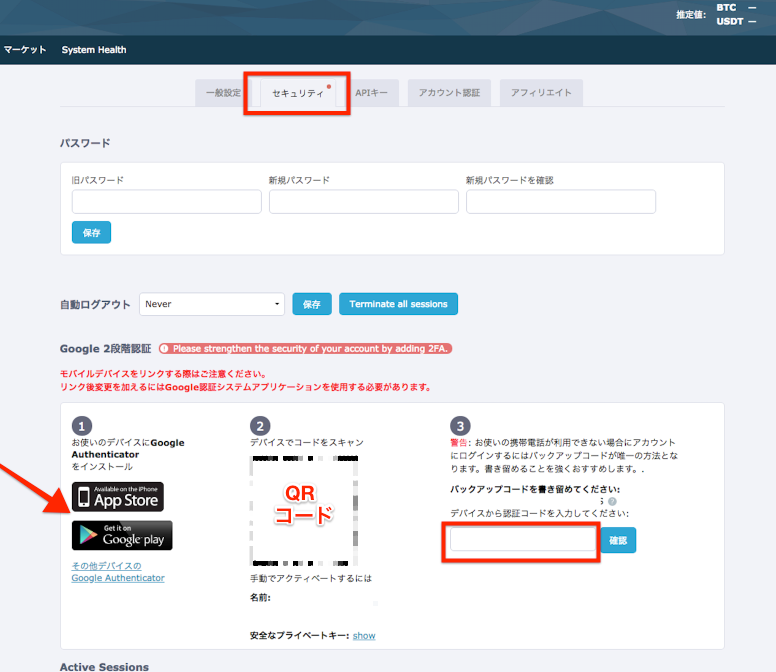The image size is (776, 672).
Task: Open the App Store download badge
Action: 118,497
